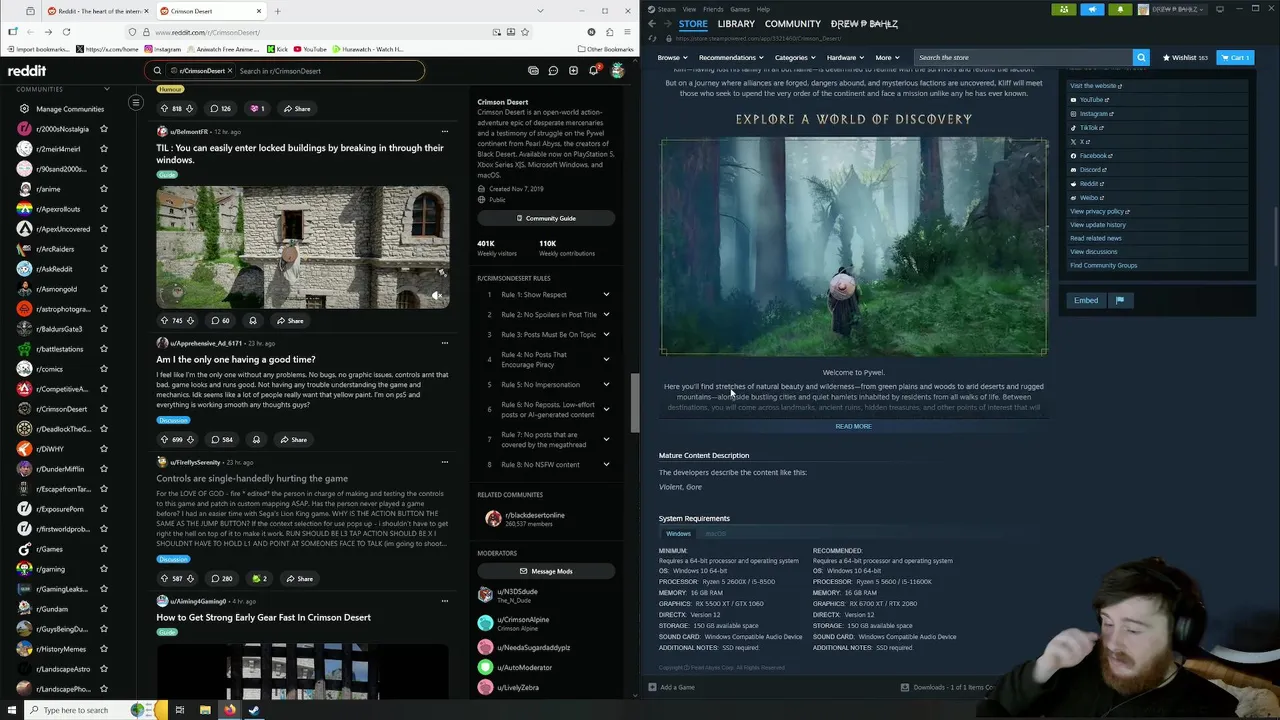The height and width of the screenshot is (720, 1280).
Task: Open the Steam Games menu
Action: click(x=740, y=9)
